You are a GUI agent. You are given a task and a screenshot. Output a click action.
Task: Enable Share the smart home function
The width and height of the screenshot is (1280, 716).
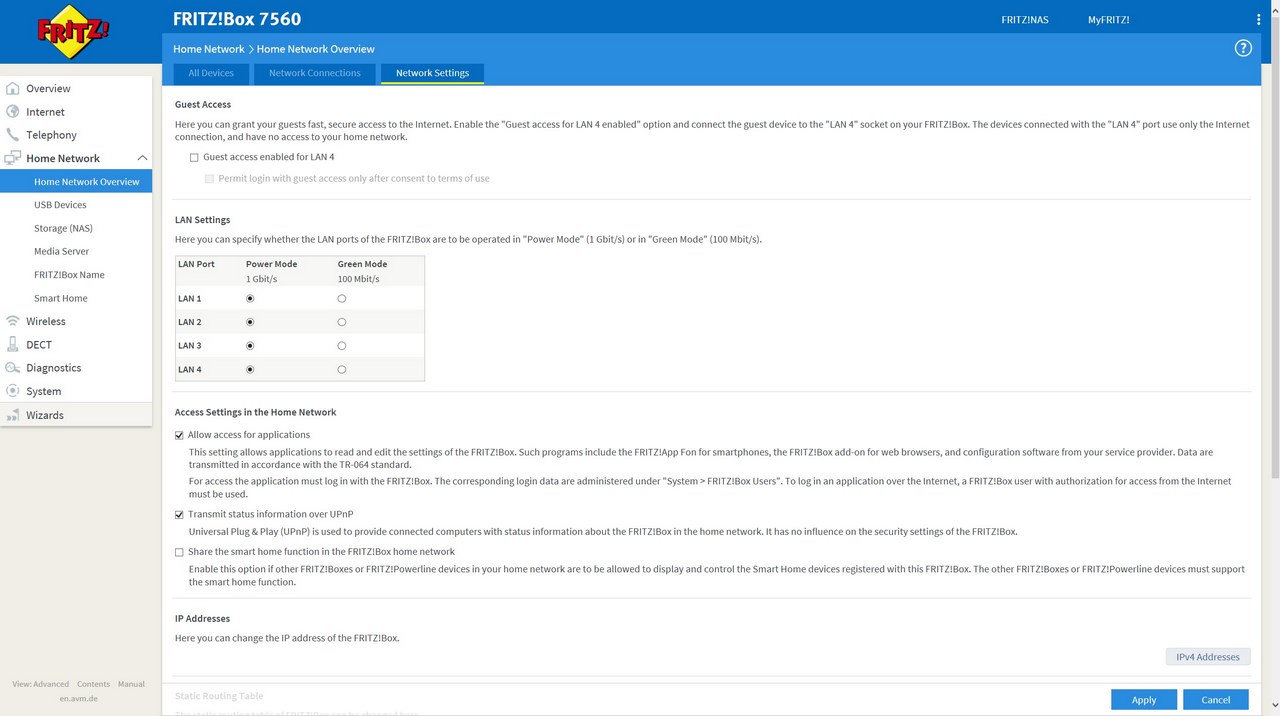click(x=179, y=552)
